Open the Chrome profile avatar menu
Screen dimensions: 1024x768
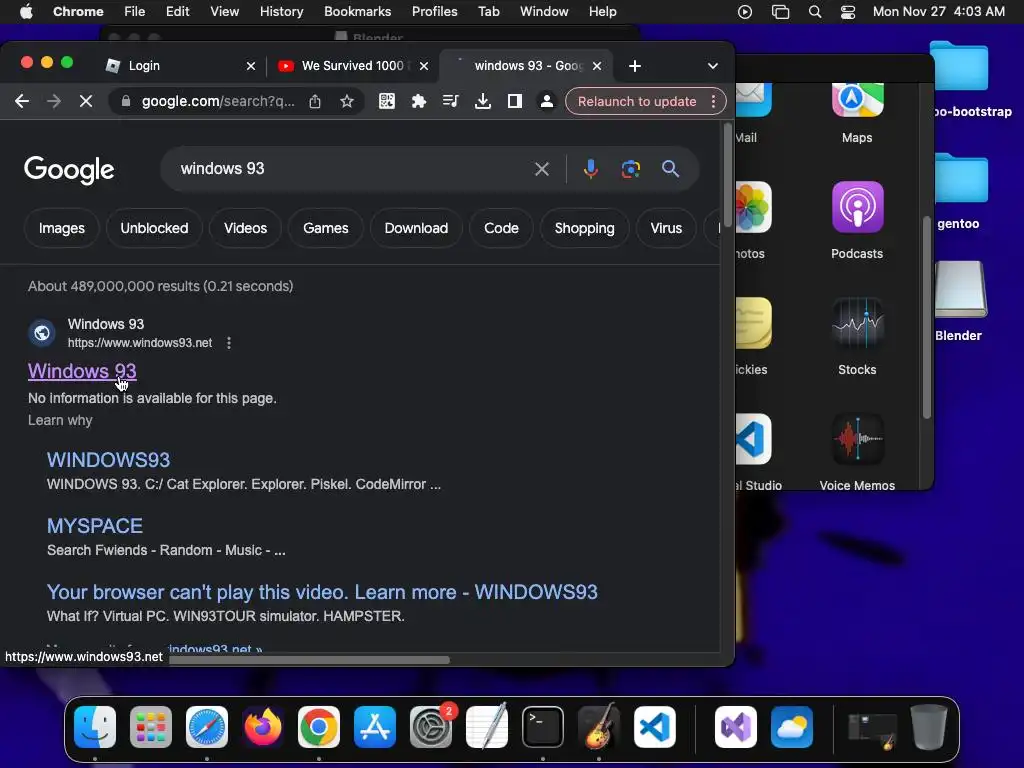[x=547, y=101]
